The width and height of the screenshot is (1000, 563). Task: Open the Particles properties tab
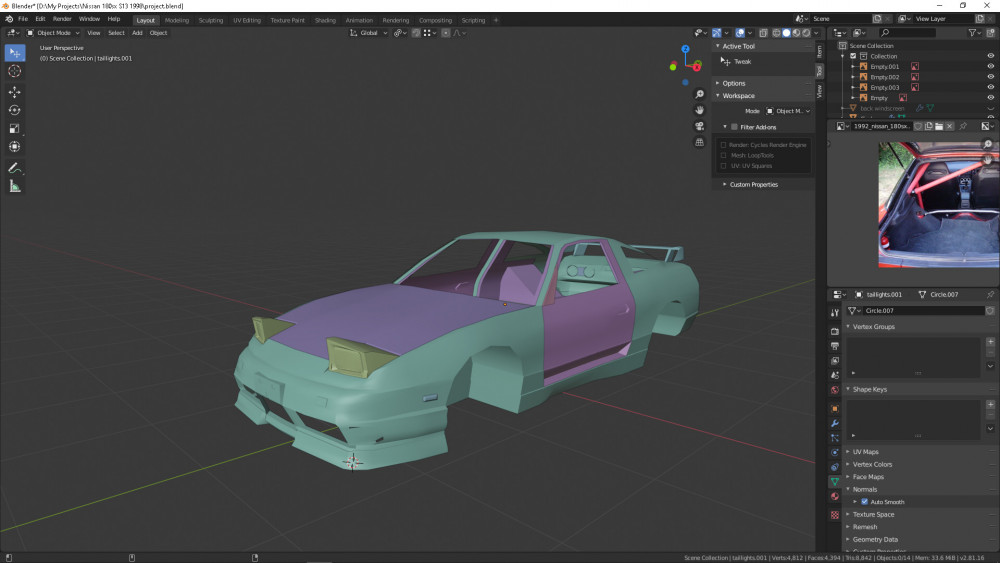click(x=834, y=438)
